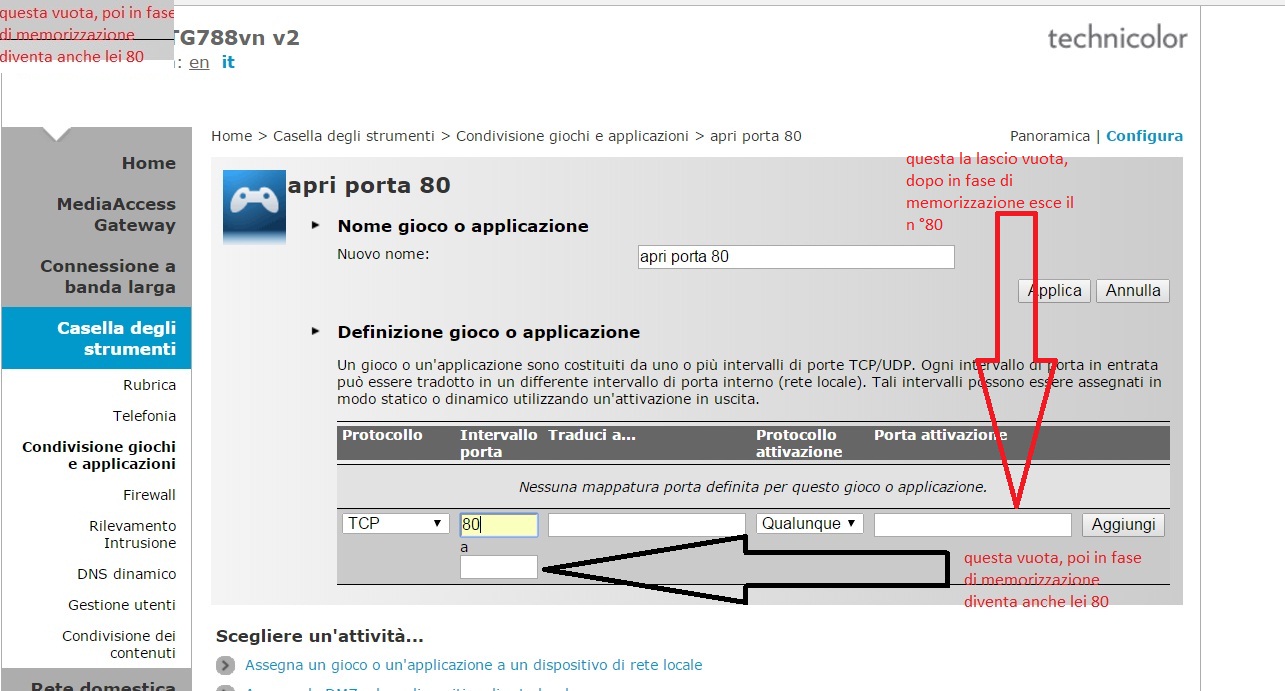Click the Aggiungi button

[x=1123, y=525]
